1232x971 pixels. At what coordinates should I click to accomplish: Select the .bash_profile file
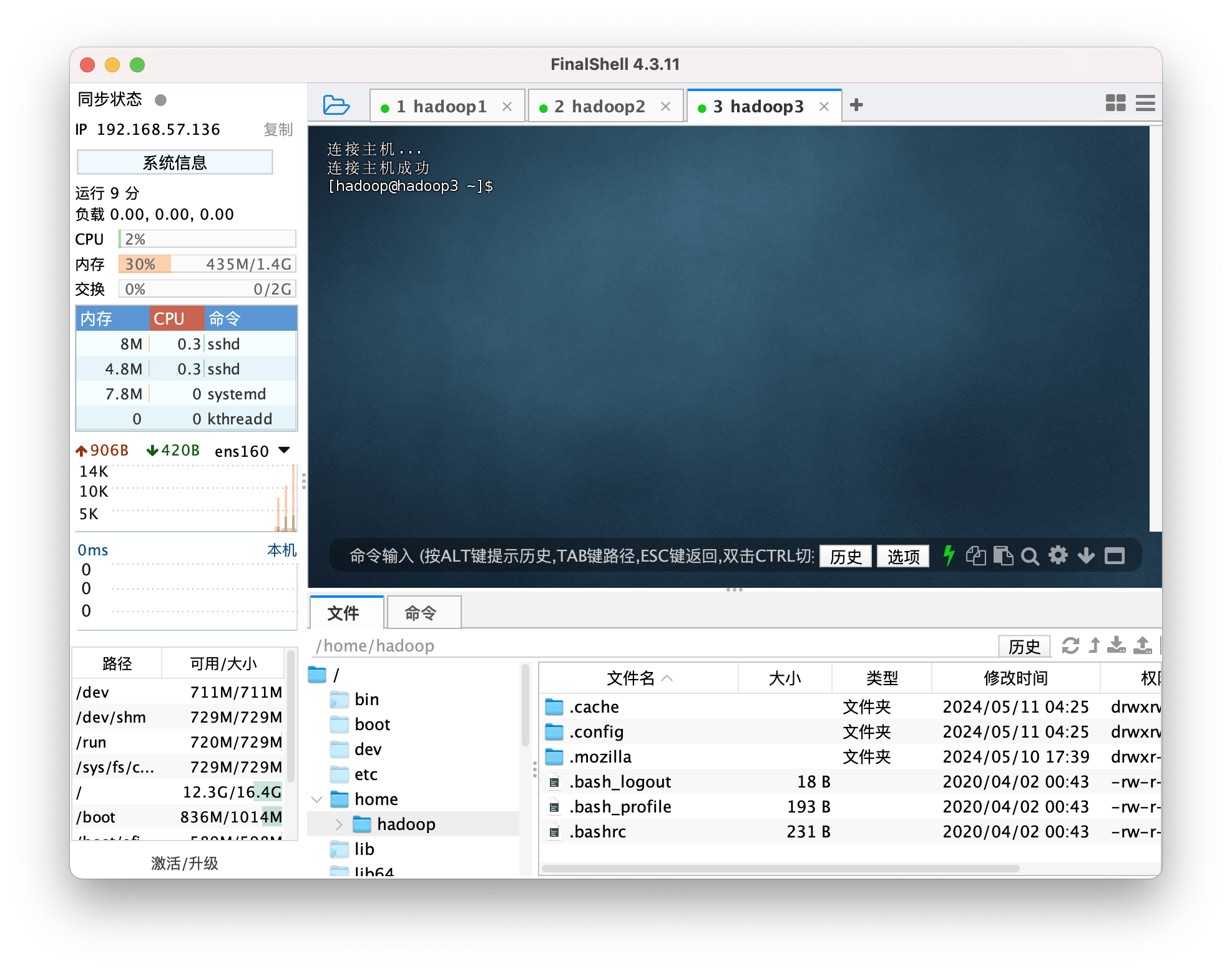[x=849, y=806]
